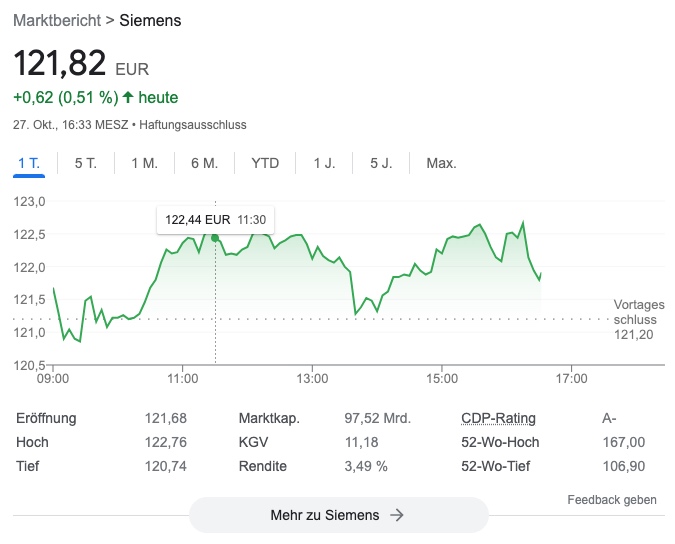Click the Hoch label
The width and height of the screenshot is (675, 544).
(32, 442)
